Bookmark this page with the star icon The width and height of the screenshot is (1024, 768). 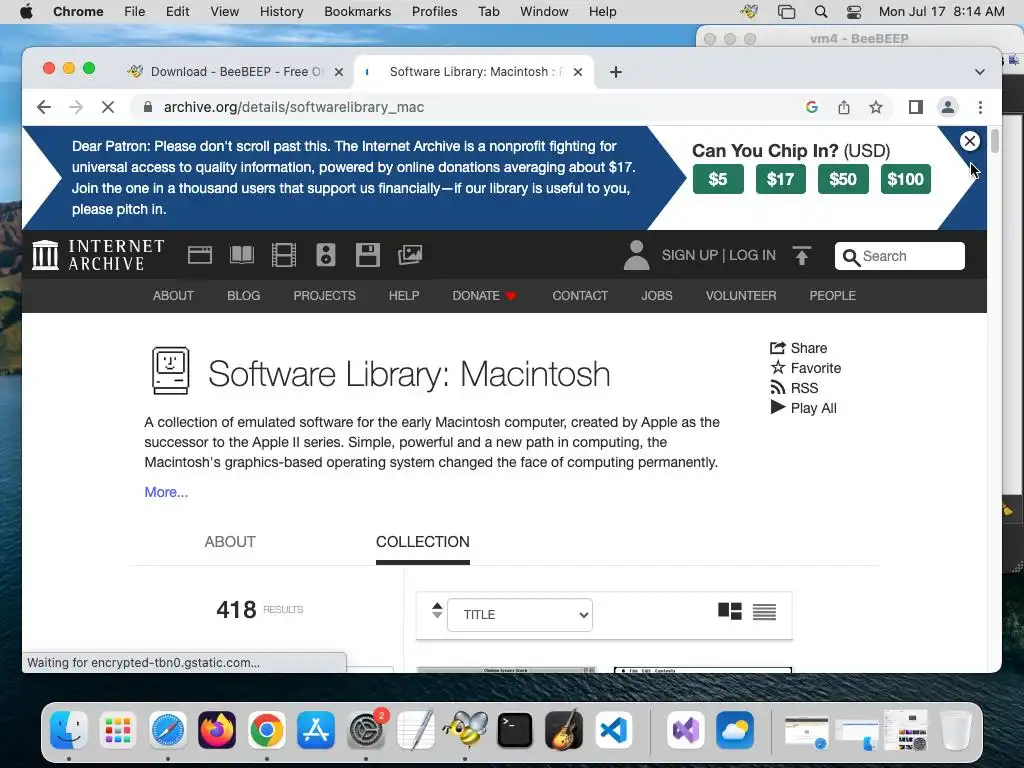point(876,107)
